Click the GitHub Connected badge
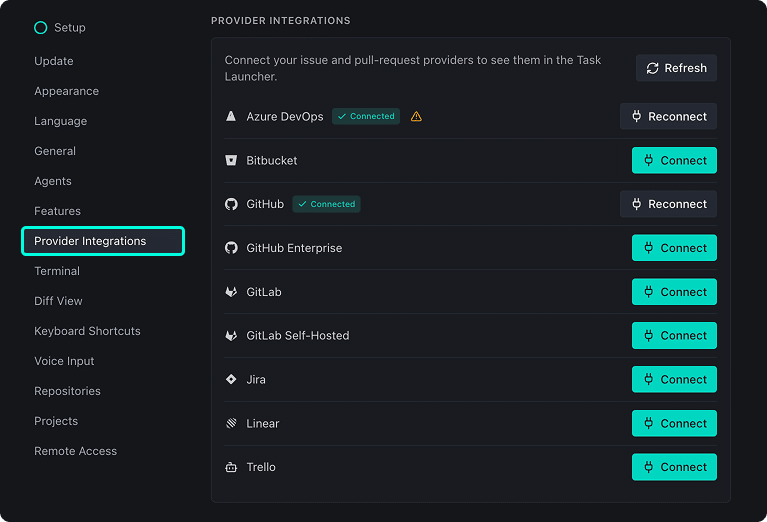The width and height of the screenshot is (767, 522). (326, 204)
